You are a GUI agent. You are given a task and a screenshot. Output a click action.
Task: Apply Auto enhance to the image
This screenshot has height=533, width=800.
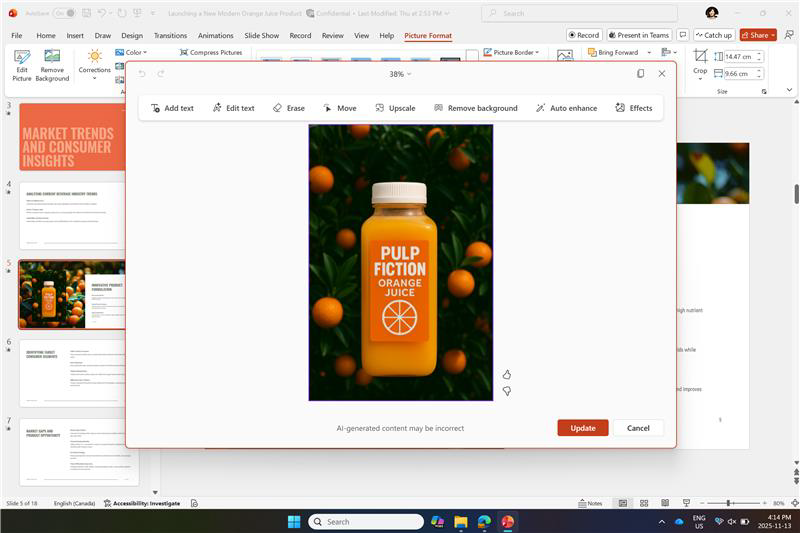566,108
